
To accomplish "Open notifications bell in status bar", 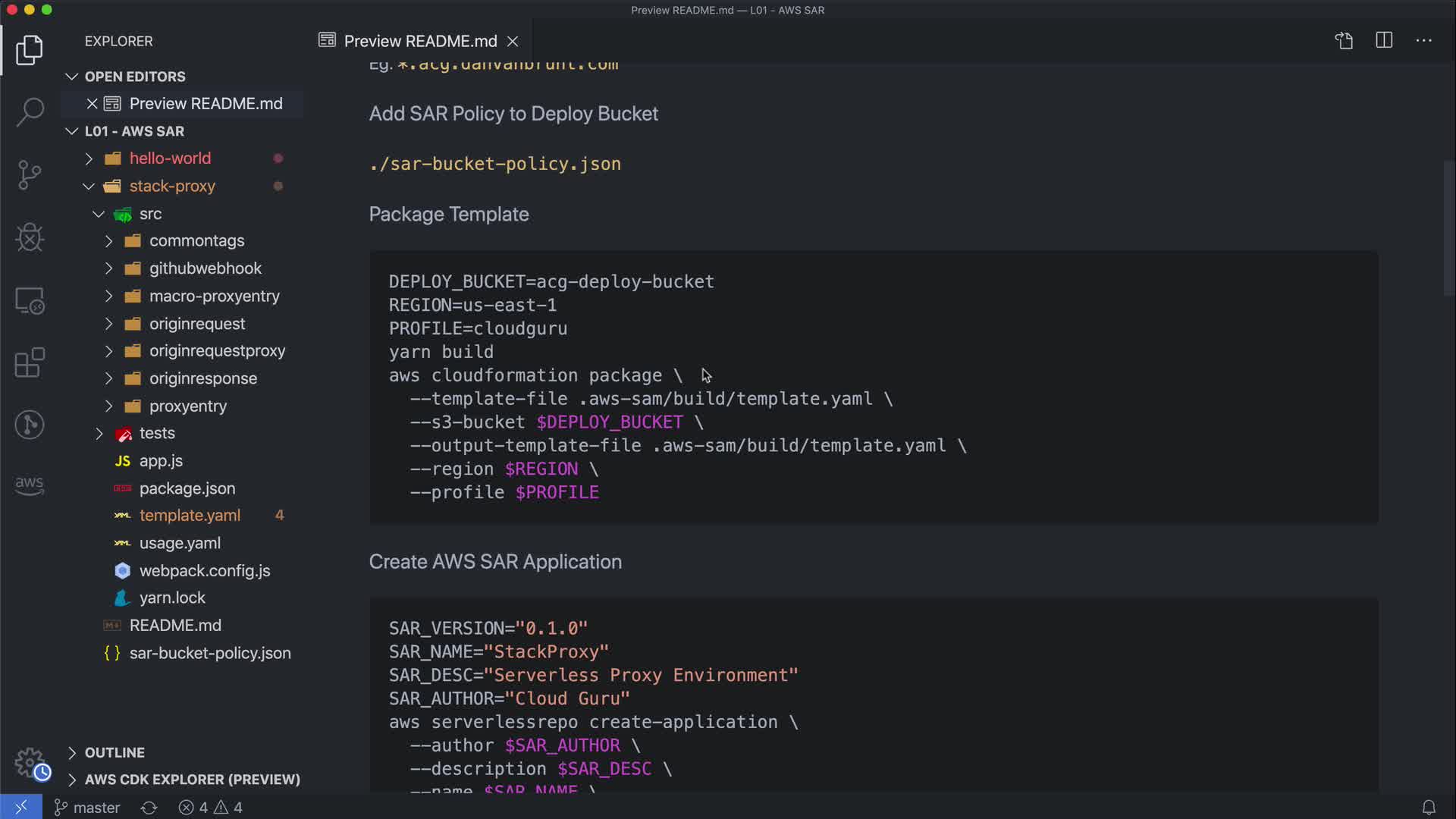I will pos(1429,808).
